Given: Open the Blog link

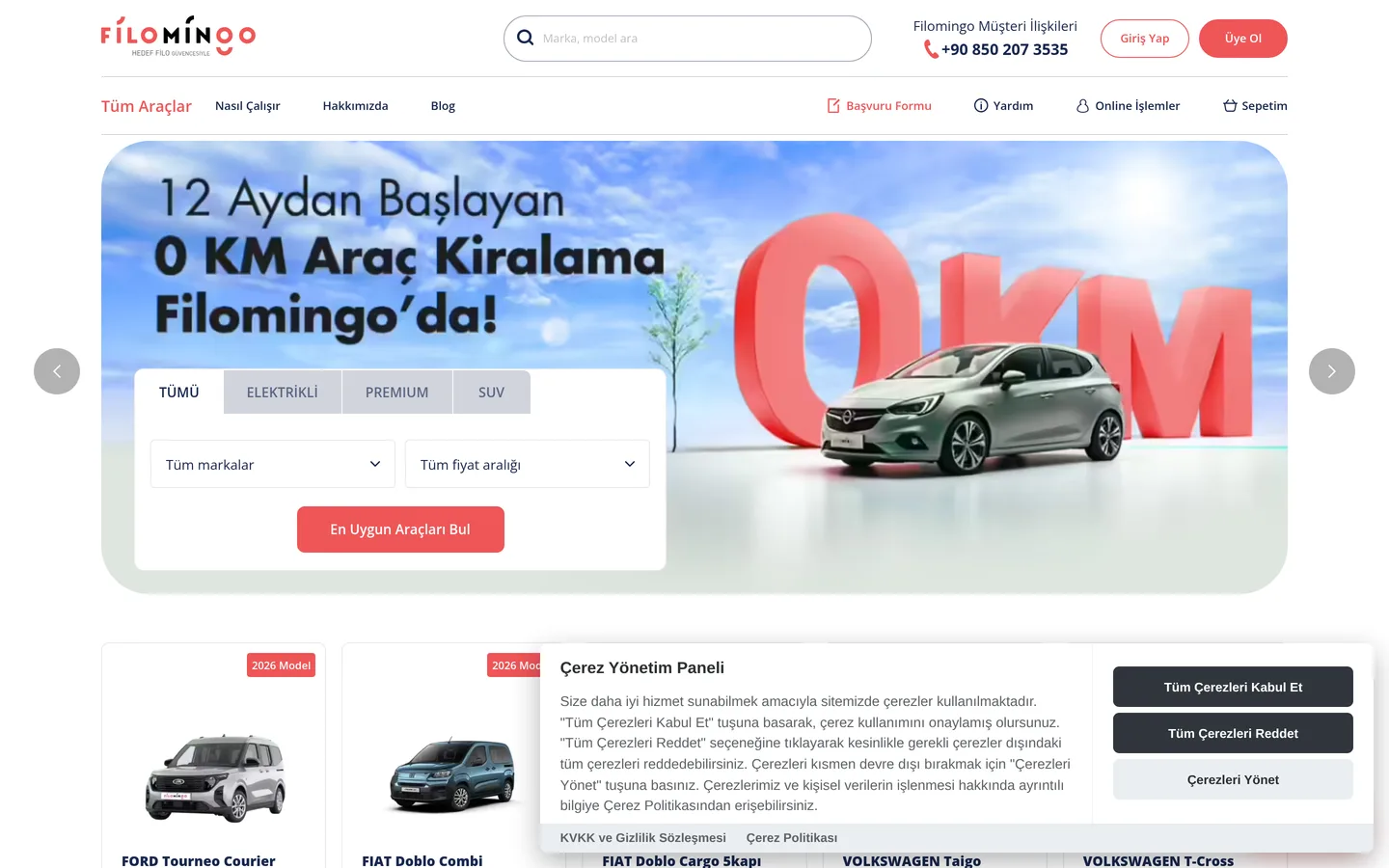Looking at the screenshot, I should point(443,106).
